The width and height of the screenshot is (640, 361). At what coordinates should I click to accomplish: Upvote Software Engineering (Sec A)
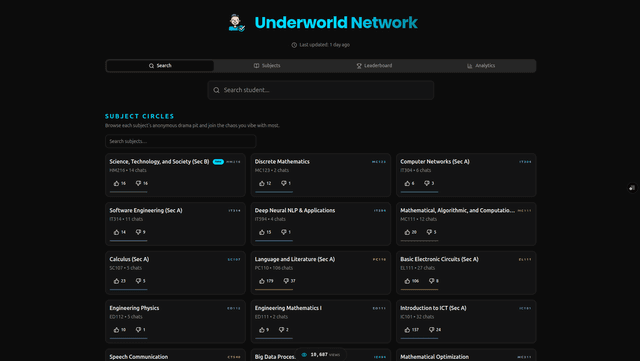pyautogui.click(x=120, y=232)
